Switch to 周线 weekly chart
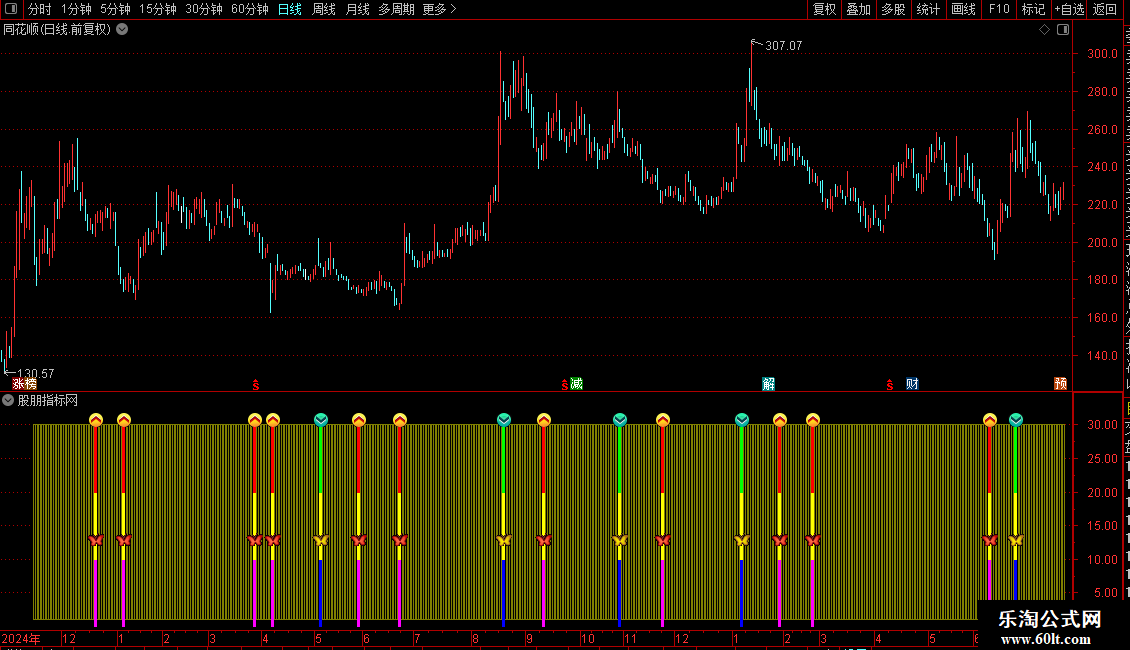 click(x=324, y=9)
